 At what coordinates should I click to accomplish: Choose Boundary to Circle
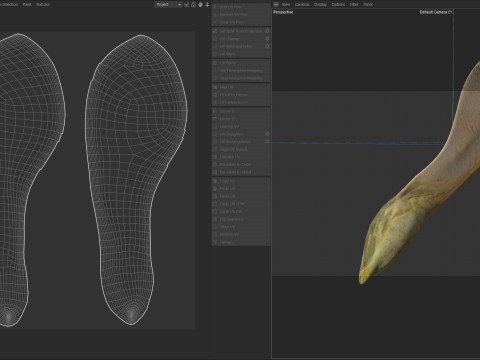click(241, 165)
